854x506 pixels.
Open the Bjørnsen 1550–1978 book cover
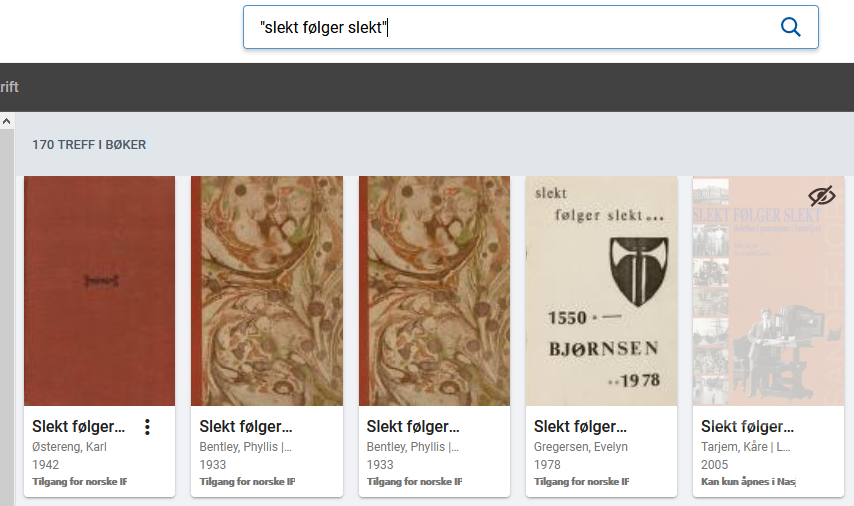[x=601, y=290]
